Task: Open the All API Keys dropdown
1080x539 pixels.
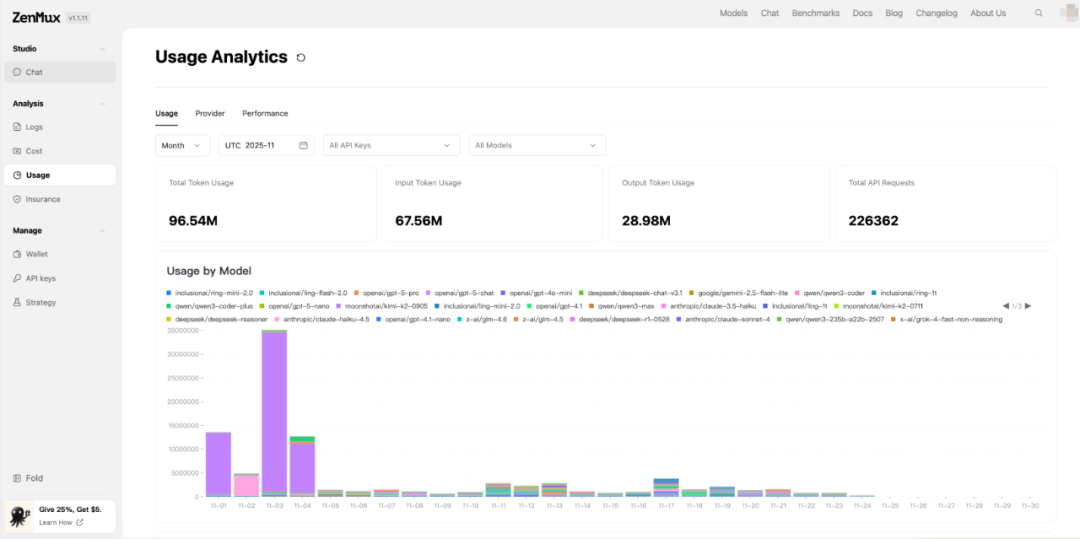Action: coord(391,145)
